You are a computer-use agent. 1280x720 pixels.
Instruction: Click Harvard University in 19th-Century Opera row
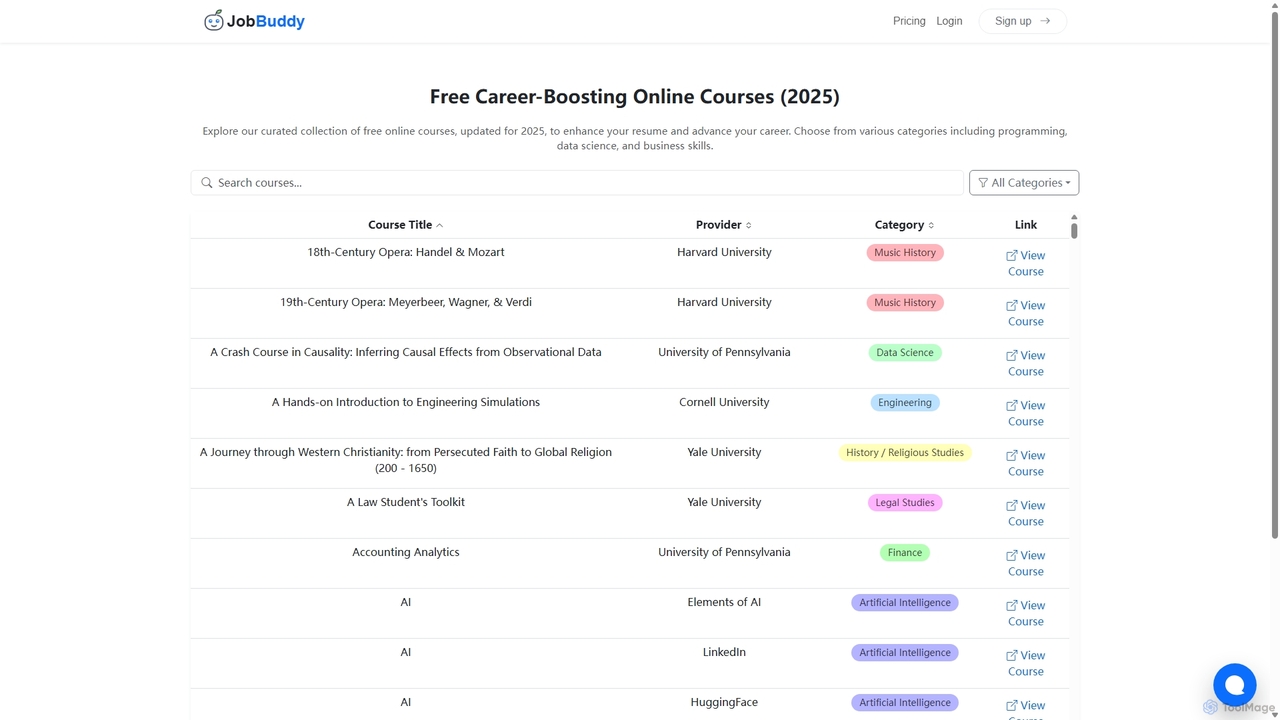pos(724,302)
